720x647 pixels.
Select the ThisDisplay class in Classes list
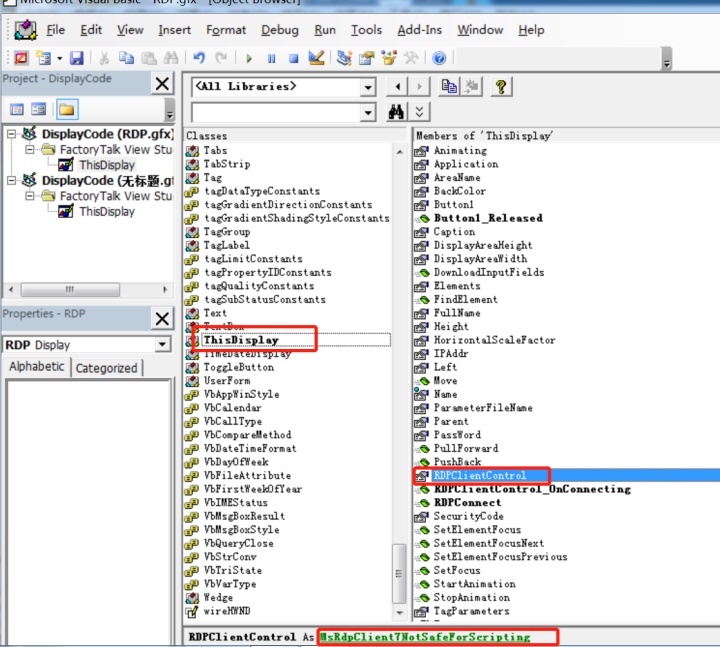[x=241, y=340]
